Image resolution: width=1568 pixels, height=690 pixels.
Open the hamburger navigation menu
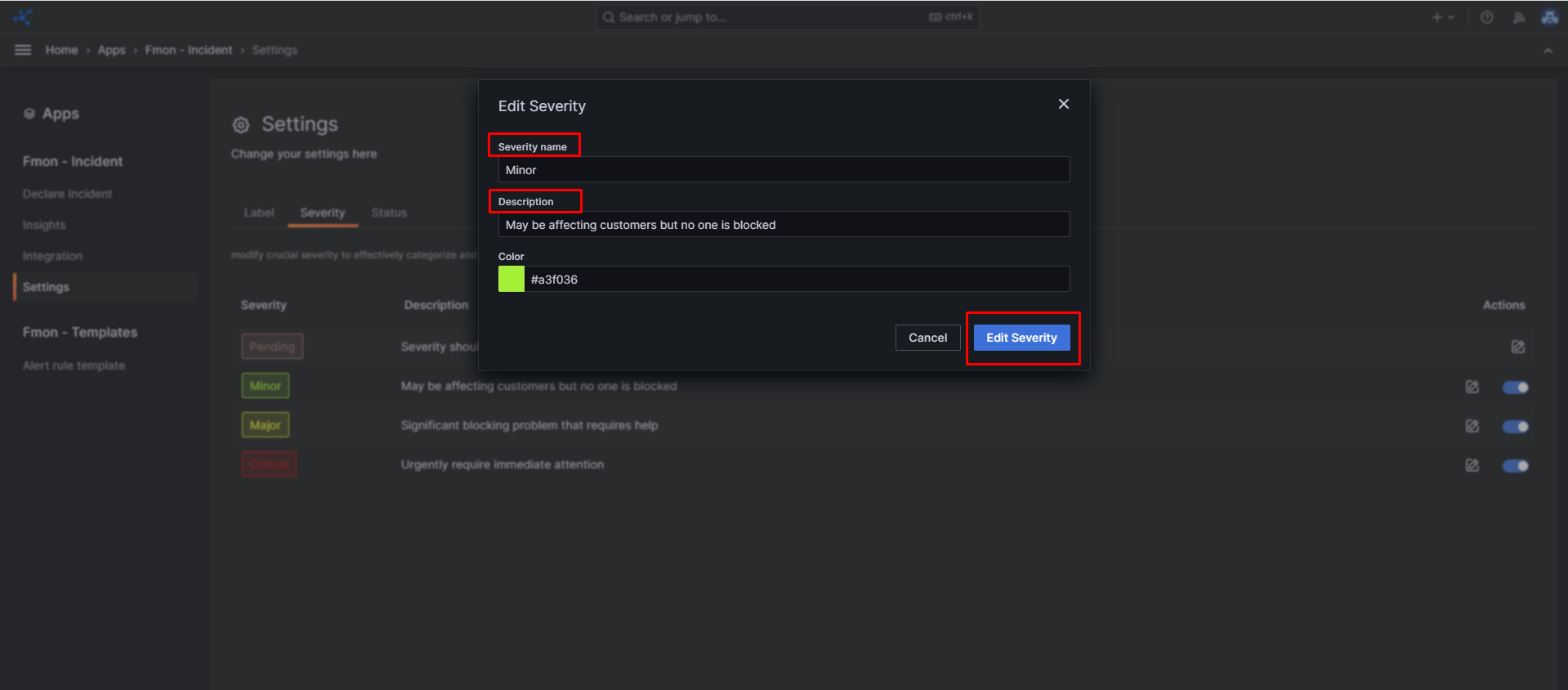23,50
